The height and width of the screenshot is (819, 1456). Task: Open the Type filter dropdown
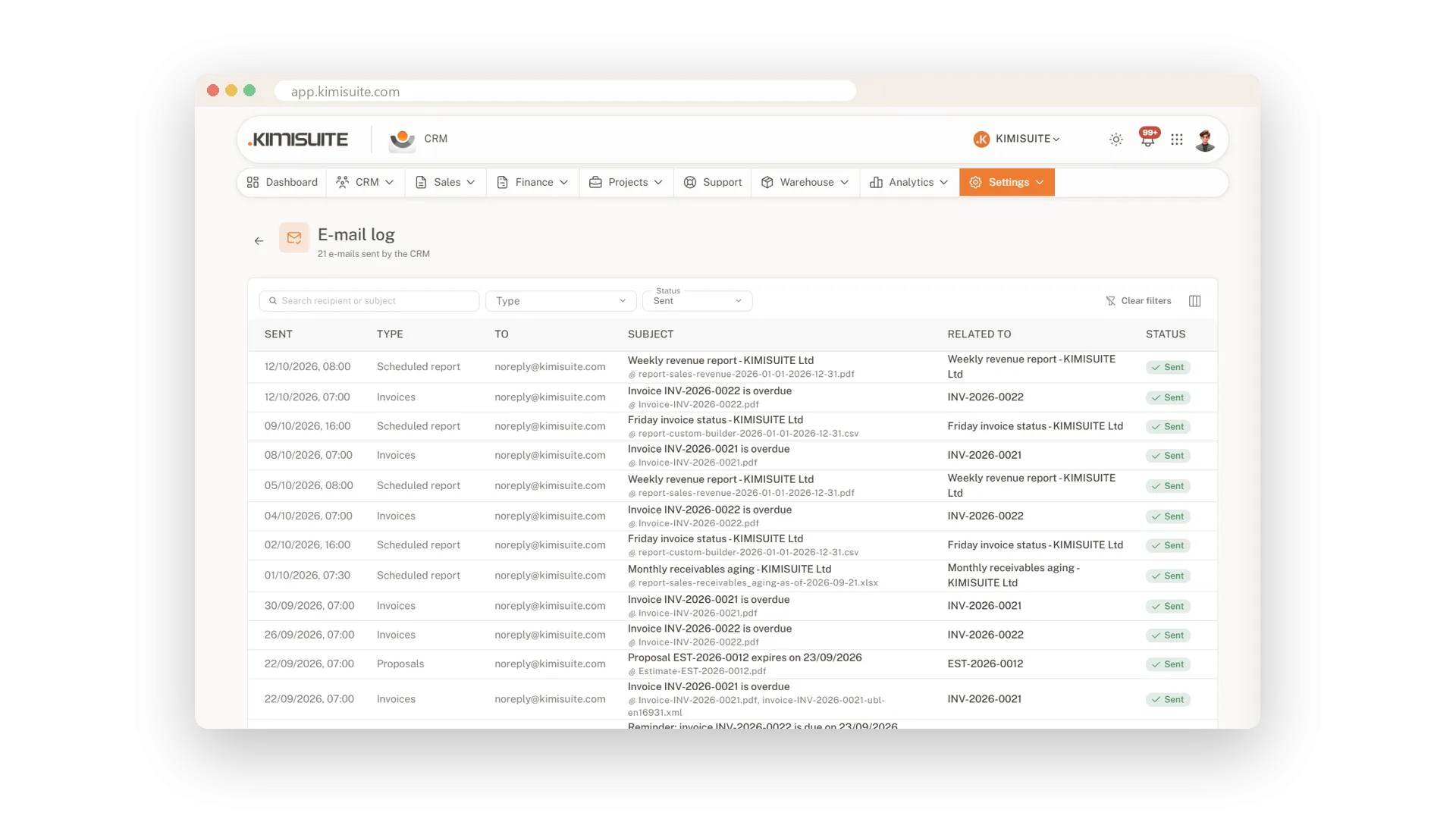point(560,301)
